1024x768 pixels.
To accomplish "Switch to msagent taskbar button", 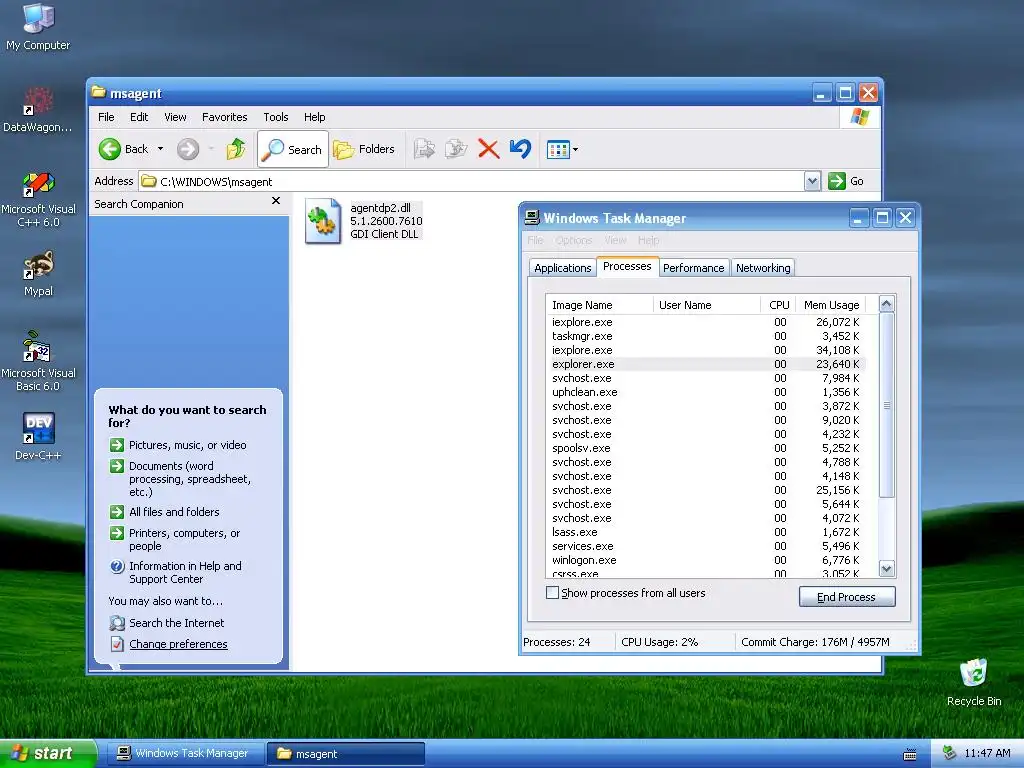I will coord(346,754).
